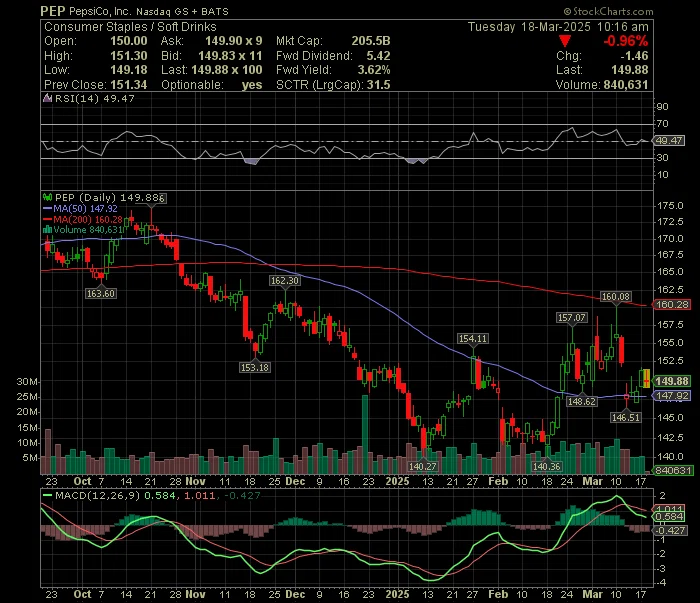Click the 0.584 MACD tag on right axis
This screenshot has width=700, height=603.
pos(669,517)
